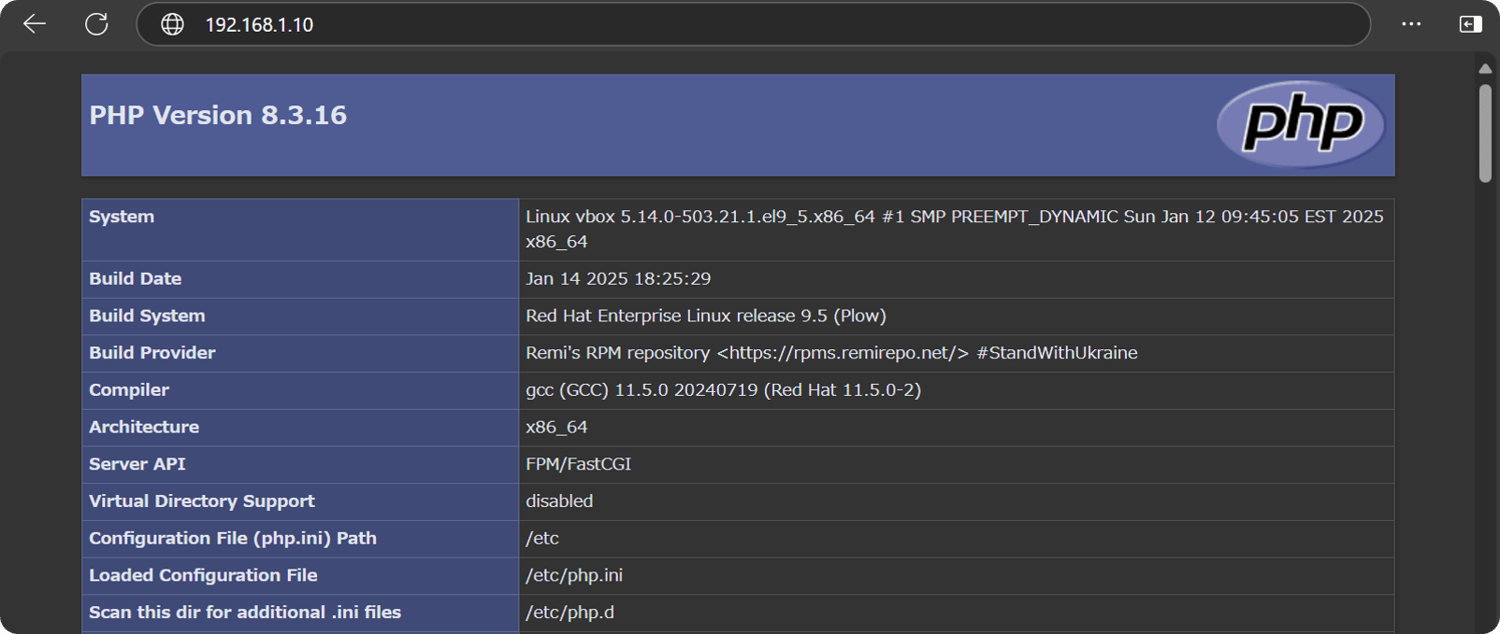Select the Linux vbox kernel version text
Viewport: 1500px width, 634px height.
click(x=955, y=229)
